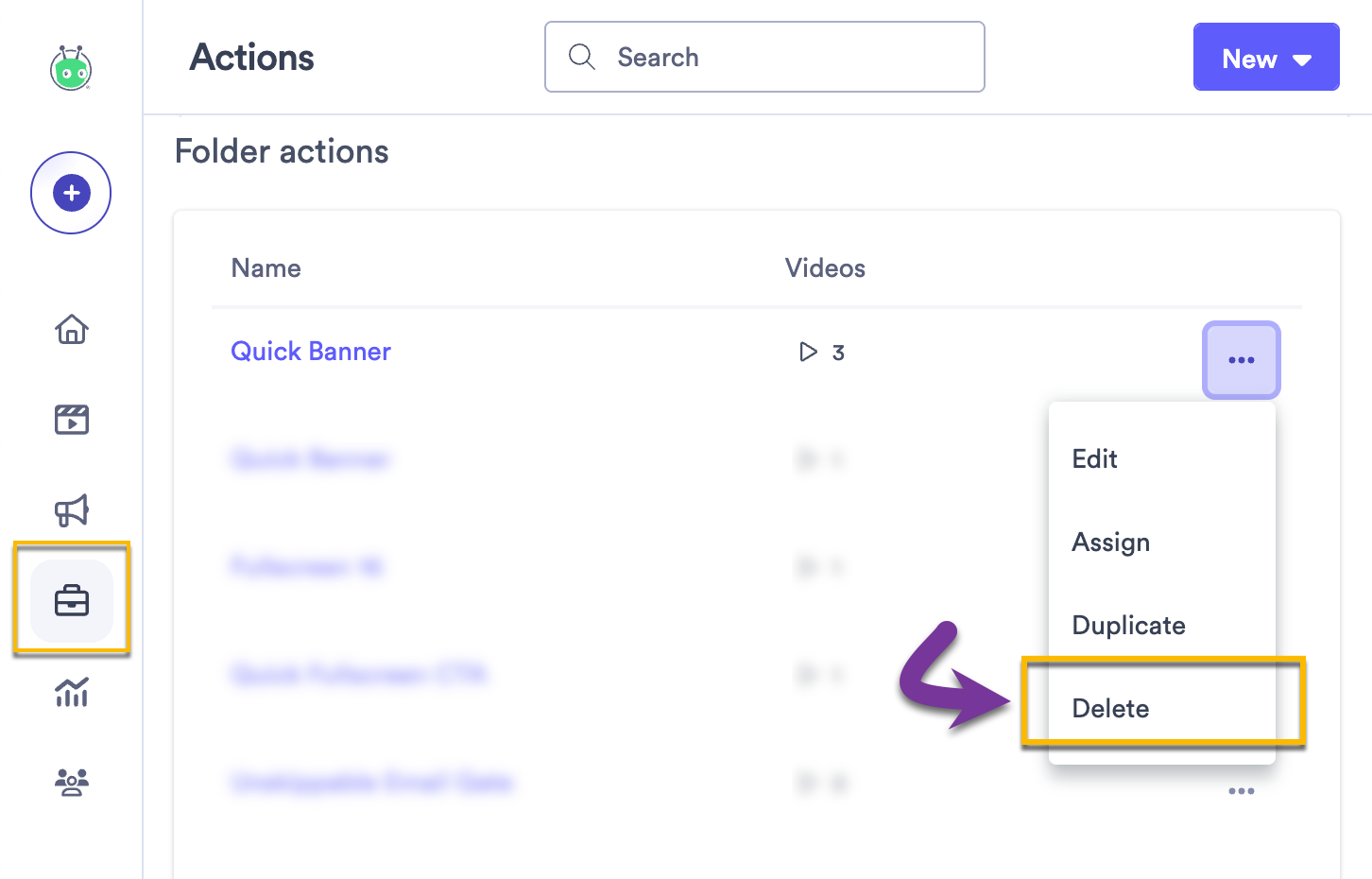The width and height of the screenshot is (1372, 879).
Task: Open the Campaigns megaphone icon
Action: coord(71,510)
